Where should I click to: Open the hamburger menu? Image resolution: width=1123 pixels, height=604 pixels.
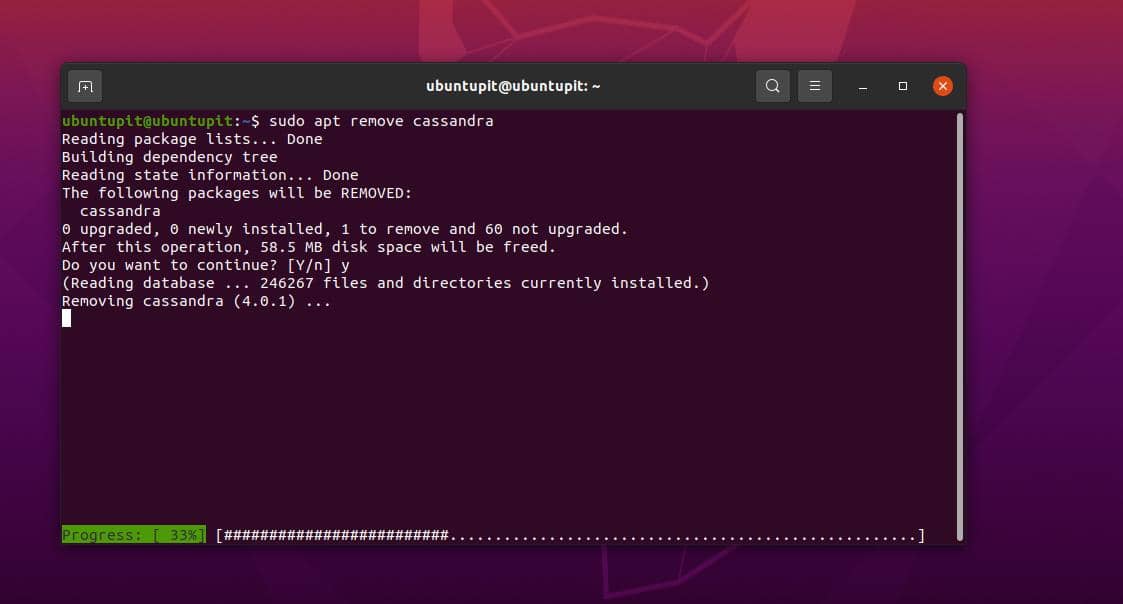814,86
